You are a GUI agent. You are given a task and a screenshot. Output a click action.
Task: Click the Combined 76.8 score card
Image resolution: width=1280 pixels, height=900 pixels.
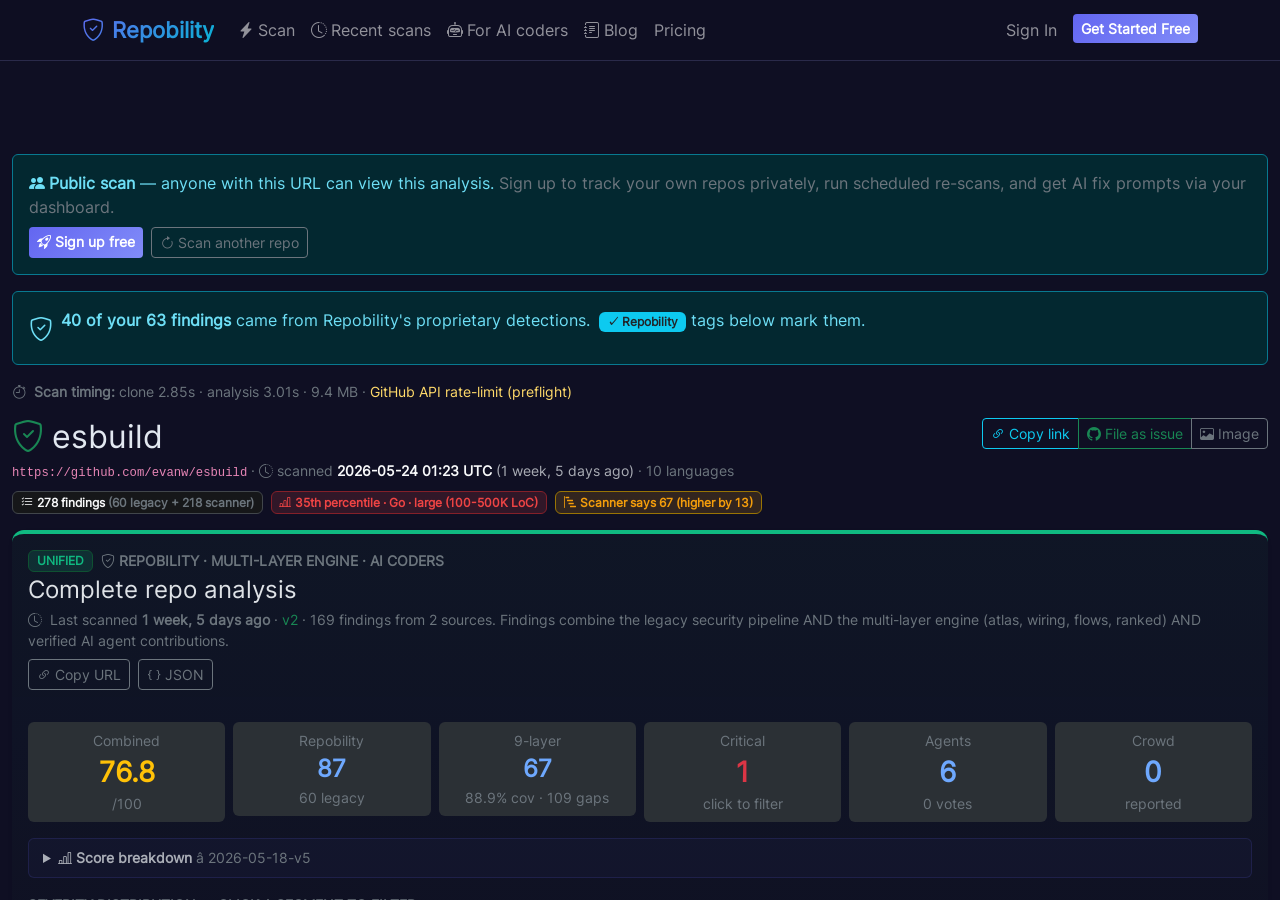click(x=126, y=772)
